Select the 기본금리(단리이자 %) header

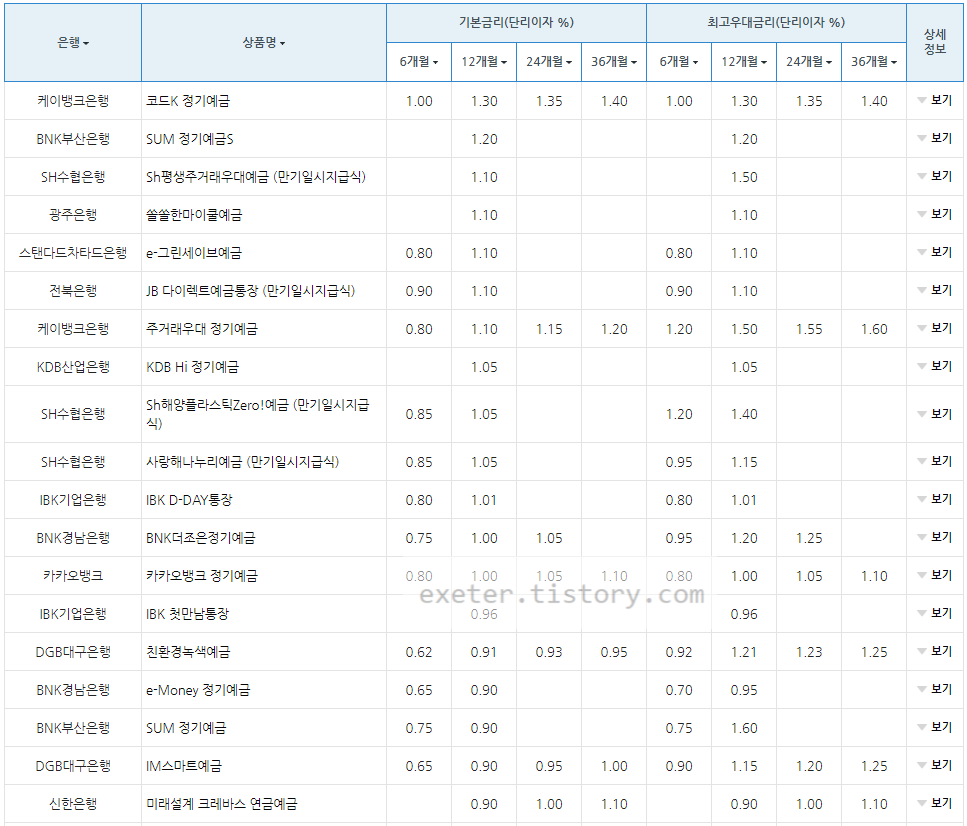[516, 23]
